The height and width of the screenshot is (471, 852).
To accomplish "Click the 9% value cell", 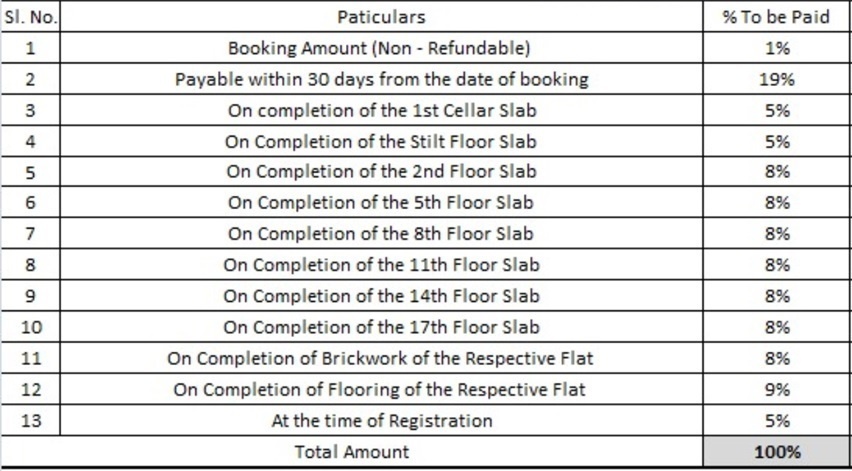I will [776, 389].
